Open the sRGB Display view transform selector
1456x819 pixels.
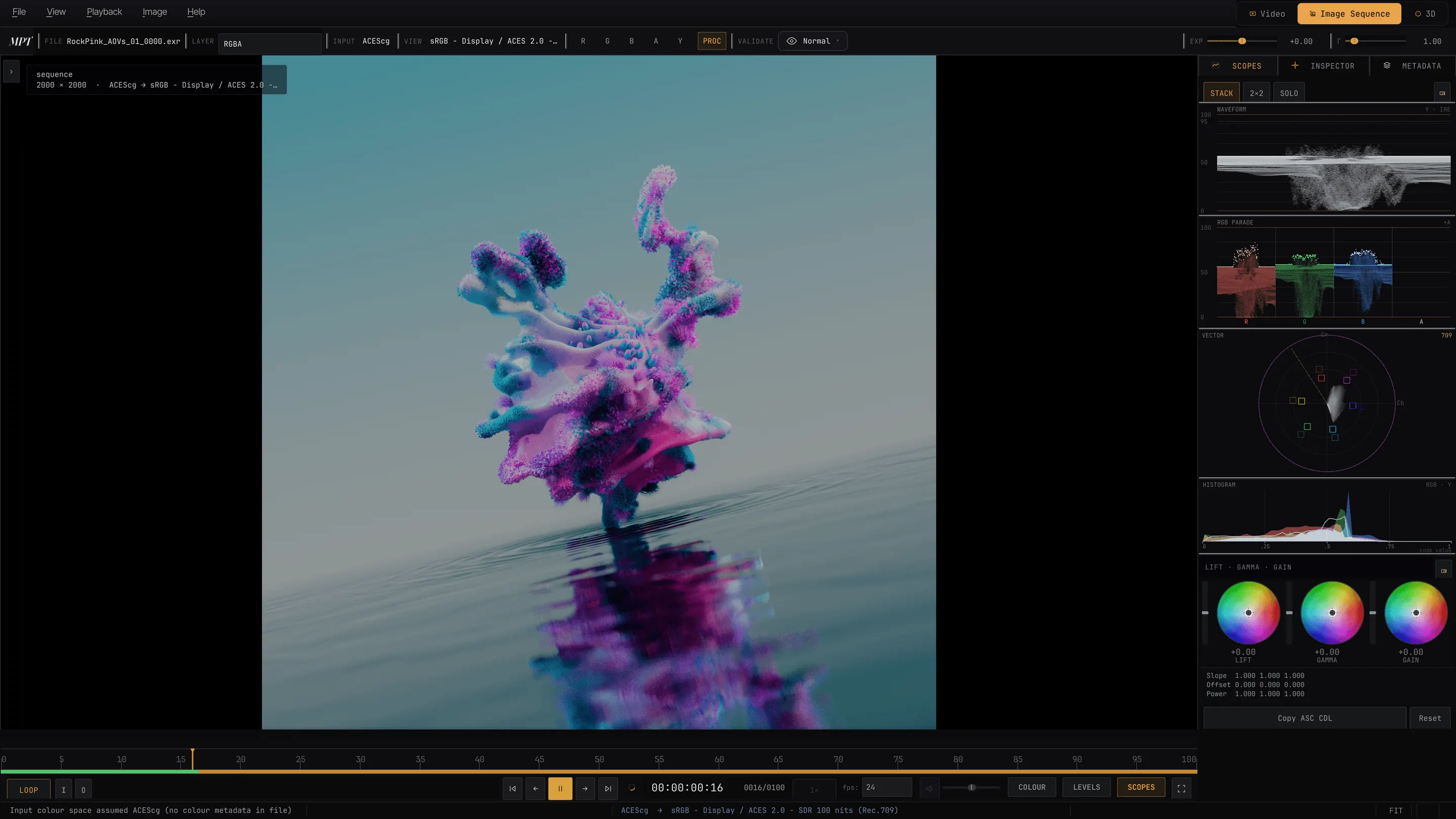pos(493,41)
